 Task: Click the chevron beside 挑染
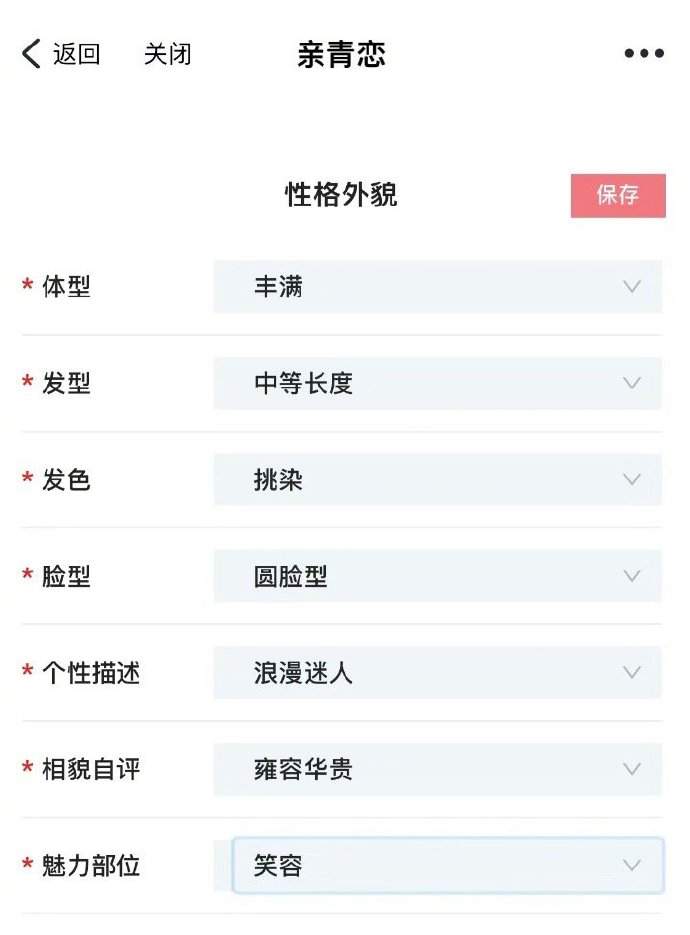coord(631,480)
